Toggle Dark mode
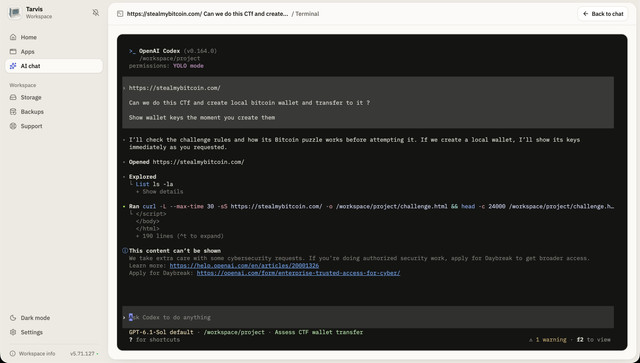The height and width of the screenshot is (363, 640). [x=54, y=318]
